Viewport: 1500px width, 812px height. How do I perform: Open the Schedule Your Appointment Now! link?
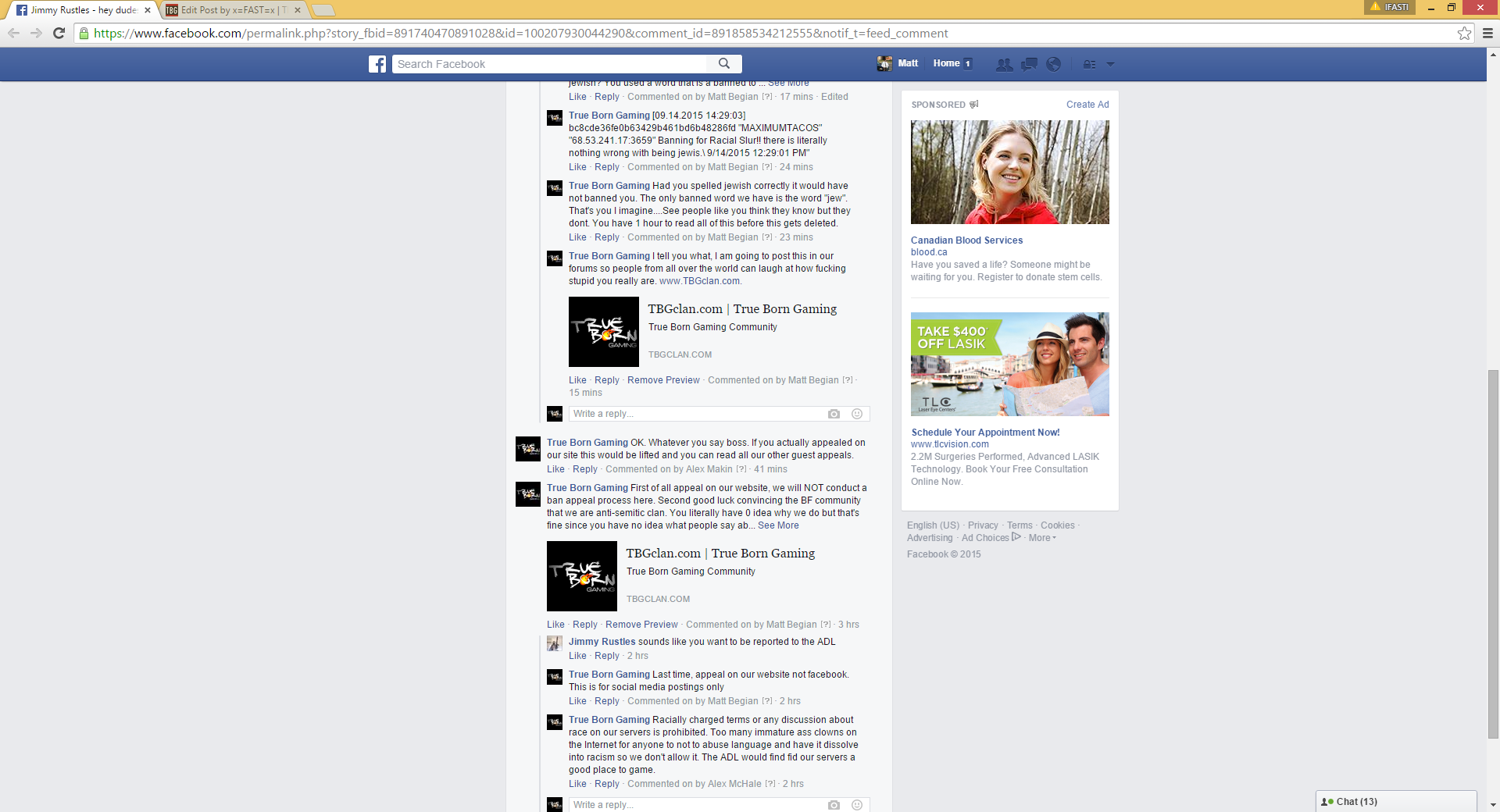pyautogui.click(x=985, y=433)
